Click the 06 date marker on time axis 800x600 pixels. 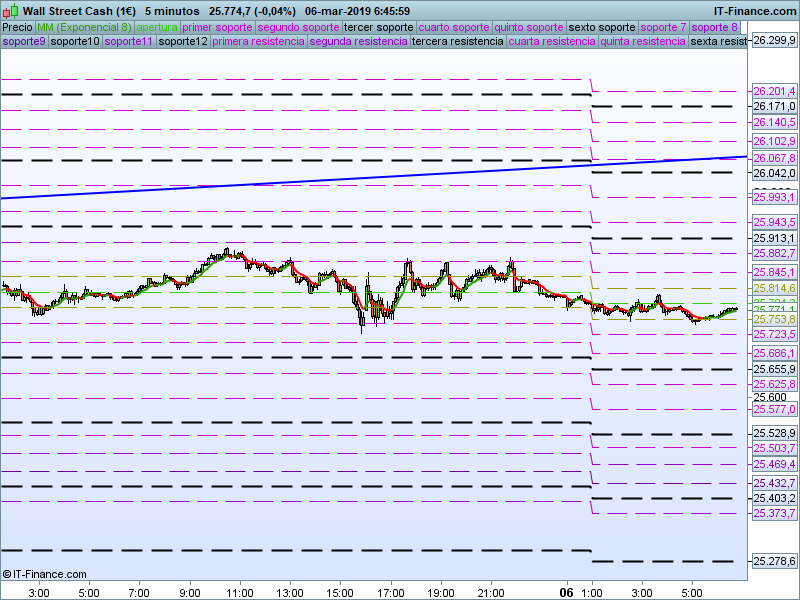coord(566,592)
